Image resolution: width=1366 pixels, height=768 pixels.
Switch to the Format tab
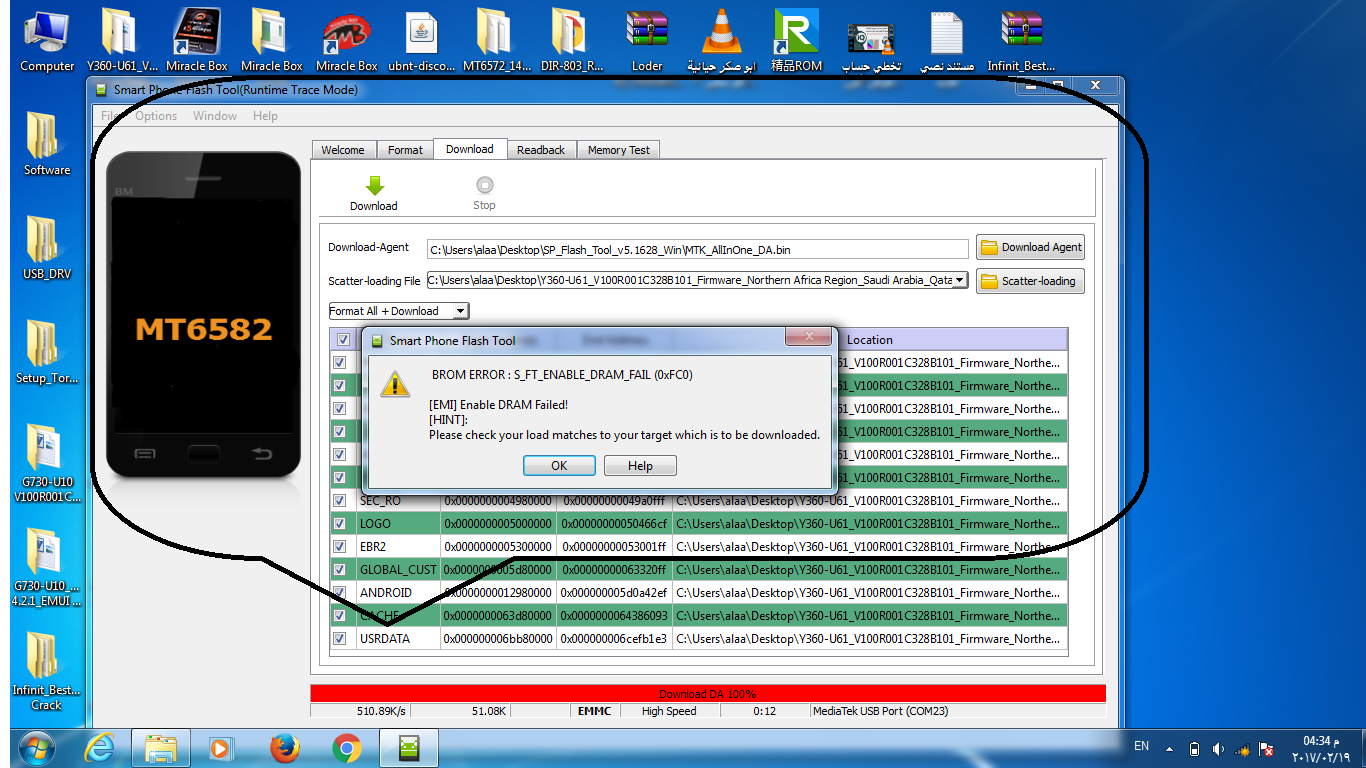tap(405, 150)
